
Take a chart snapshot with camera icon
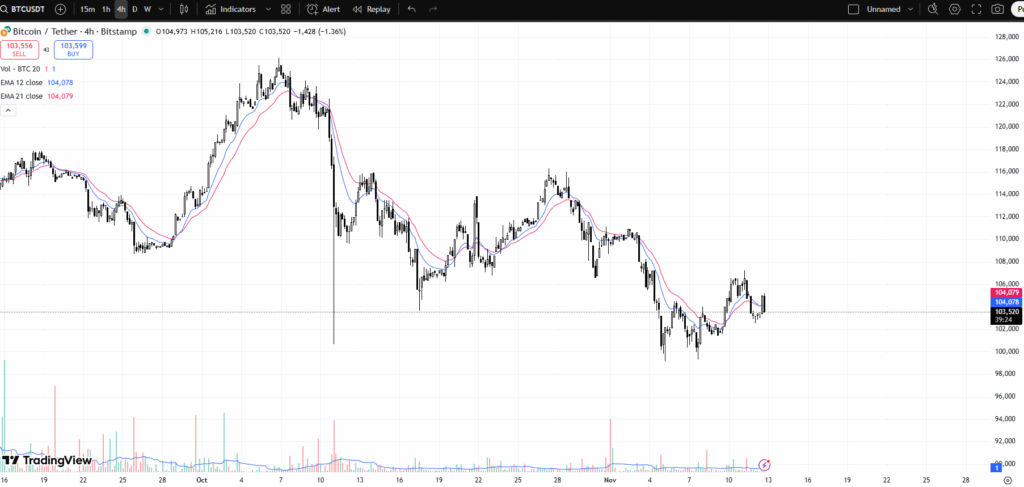pyautogui.click(x=997, y=9)
